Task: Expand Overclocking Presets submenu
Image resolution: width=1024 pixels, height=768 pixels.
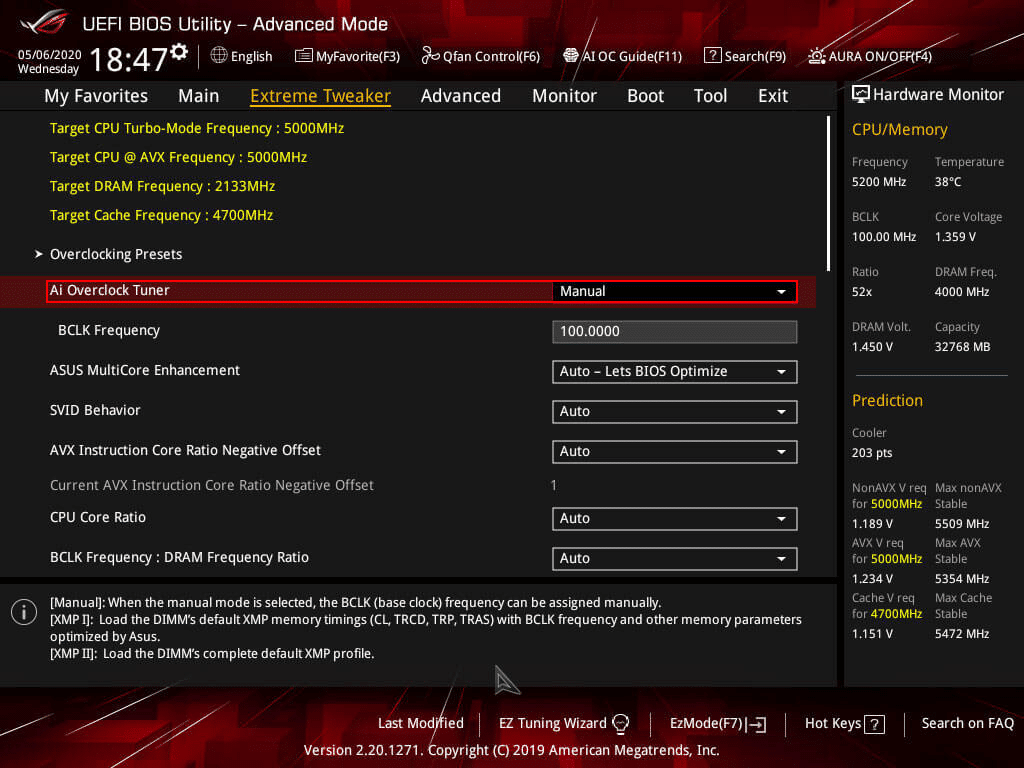Action: tap(116, 254)
